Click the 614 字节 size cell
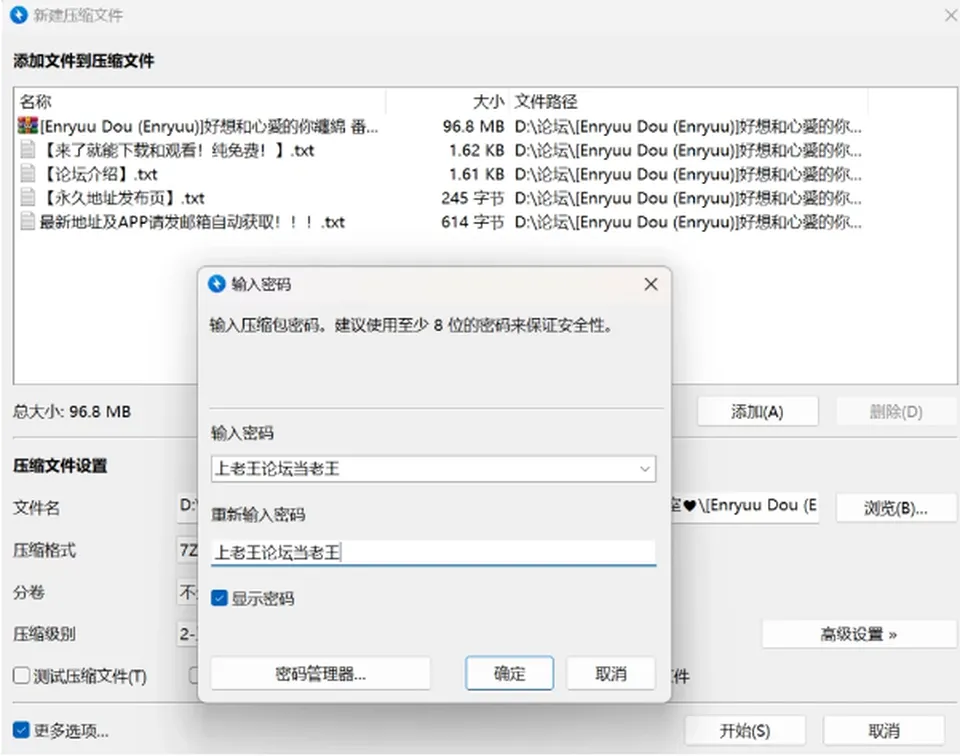This screenshot has height=756, width=960. pos(473,222)
